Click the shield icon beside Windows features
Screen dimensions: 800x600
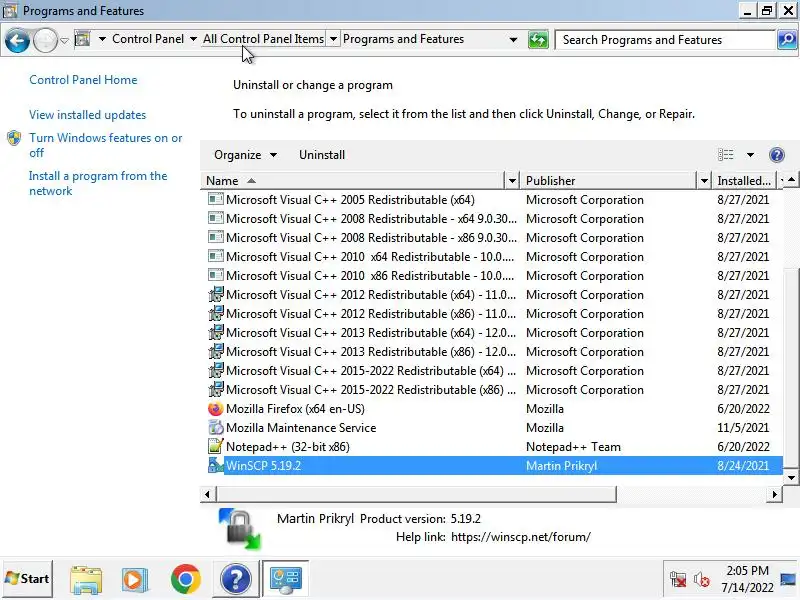point(14,138)
